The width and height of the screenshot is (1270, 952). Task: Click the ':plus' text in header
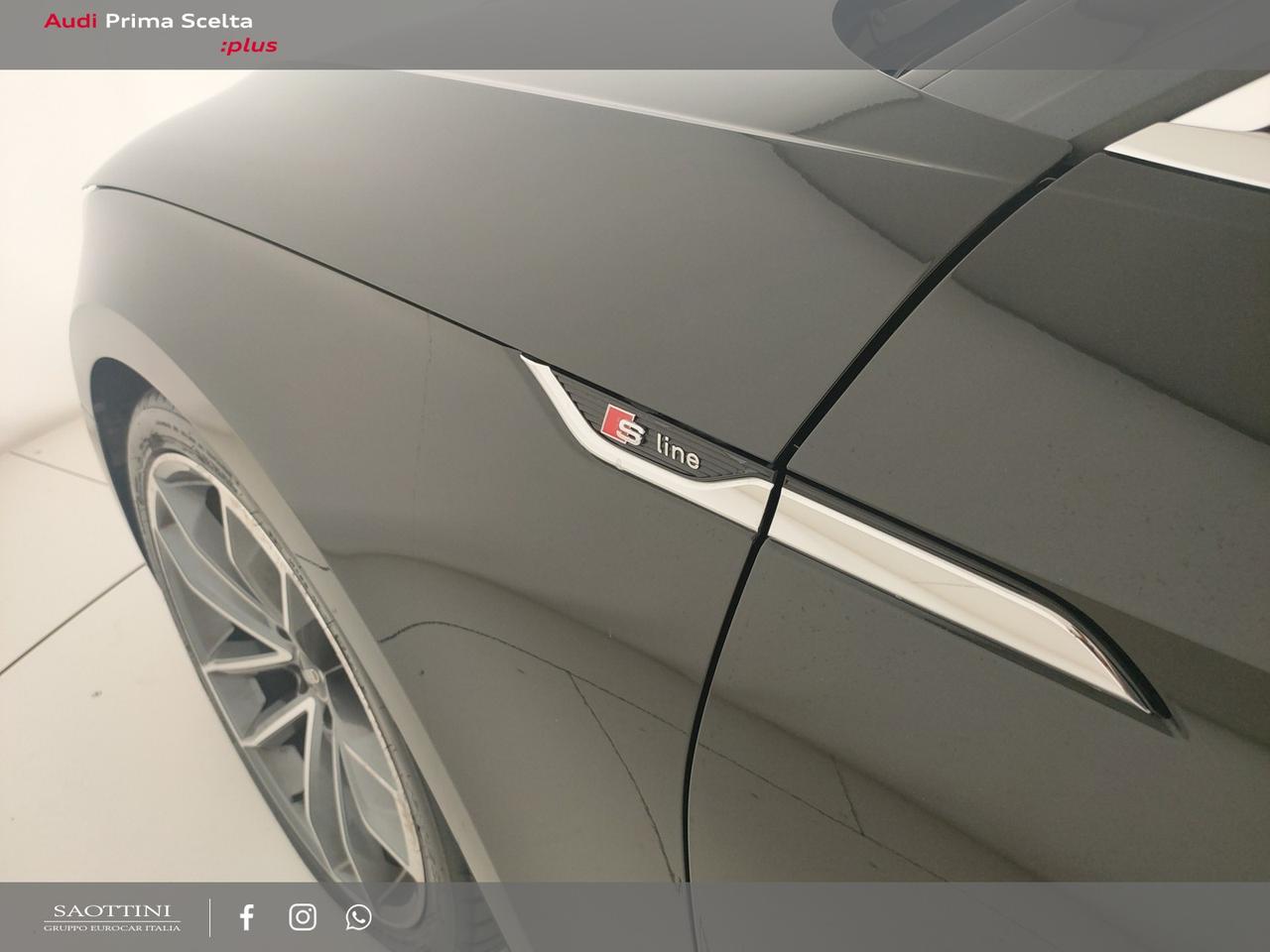[x=248, y=46]
